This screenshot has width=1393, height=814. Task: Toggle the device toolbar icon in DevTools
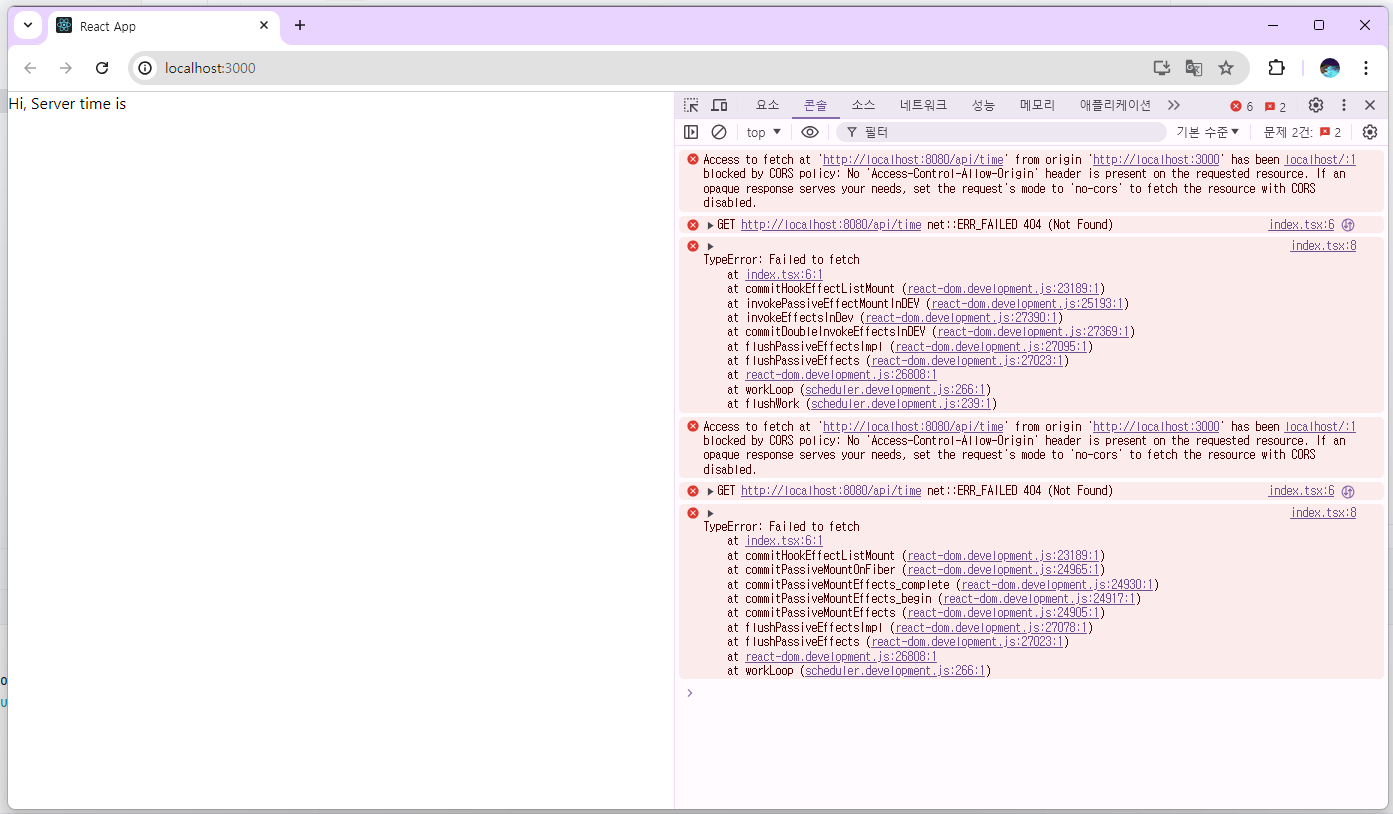point(719,105)
